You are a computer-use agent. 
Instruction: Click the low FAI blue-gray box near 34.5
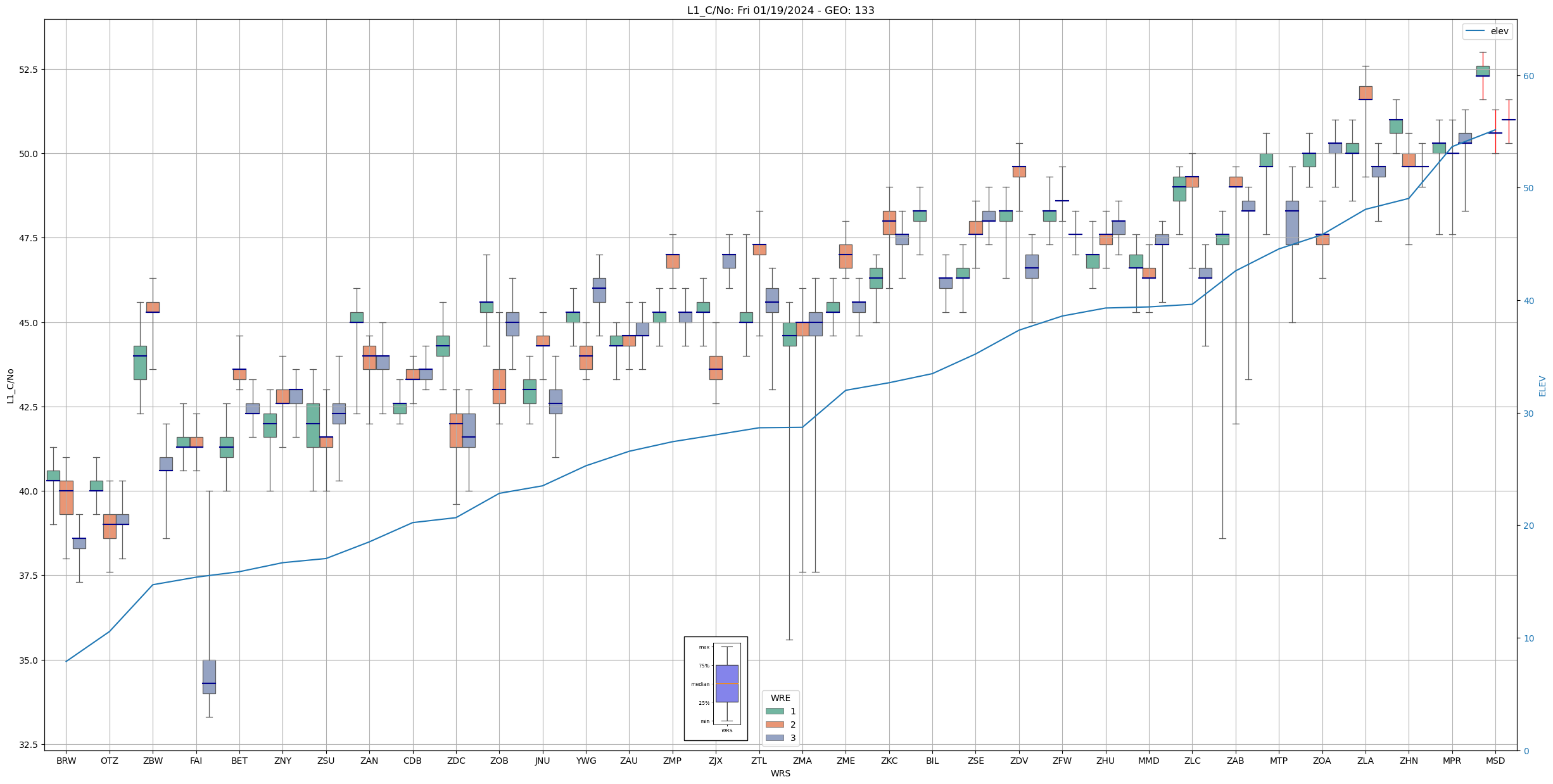click(x=209, y=676)
